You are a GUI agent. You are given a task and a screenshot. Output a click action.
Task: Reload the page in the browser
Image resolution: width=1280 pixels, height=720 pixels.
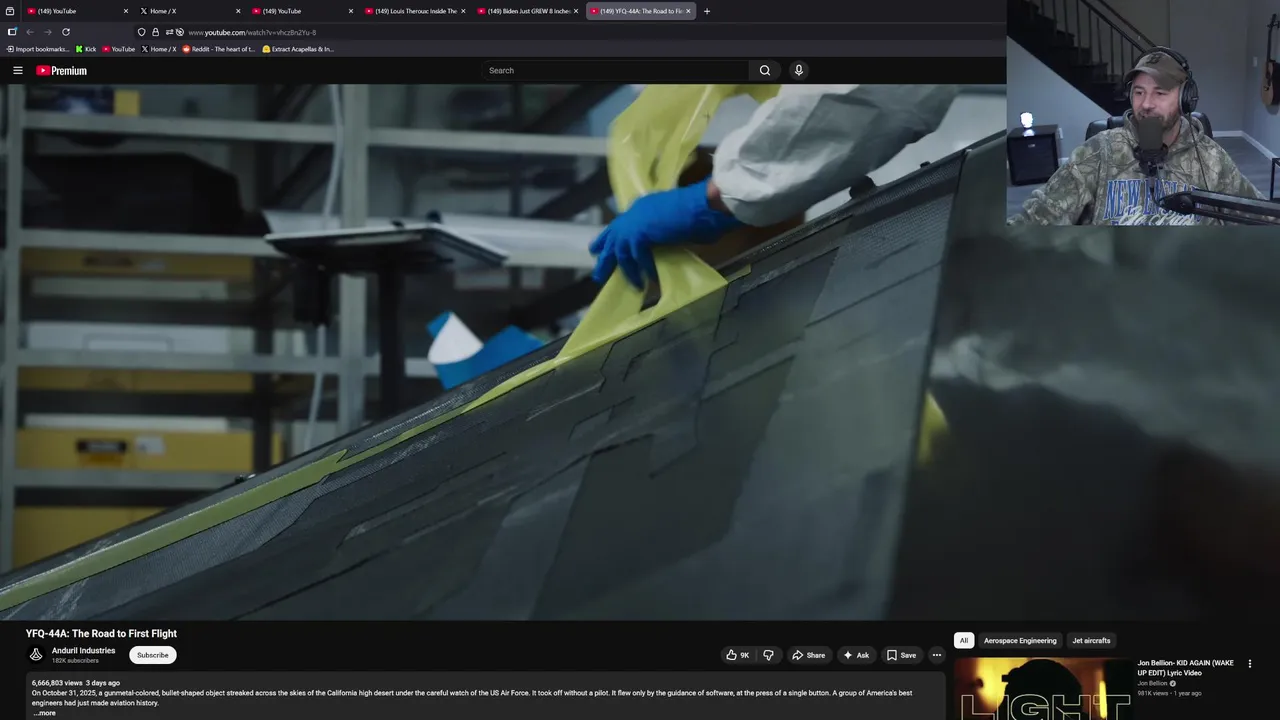tap(66, 32)
